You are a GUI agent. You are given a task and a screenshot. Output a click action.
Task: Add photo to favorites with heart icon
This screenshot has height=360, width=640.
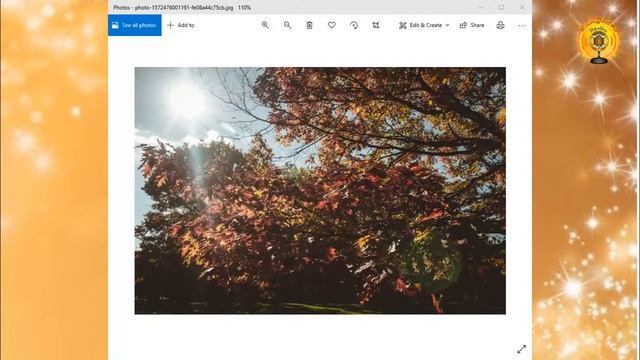331,25
